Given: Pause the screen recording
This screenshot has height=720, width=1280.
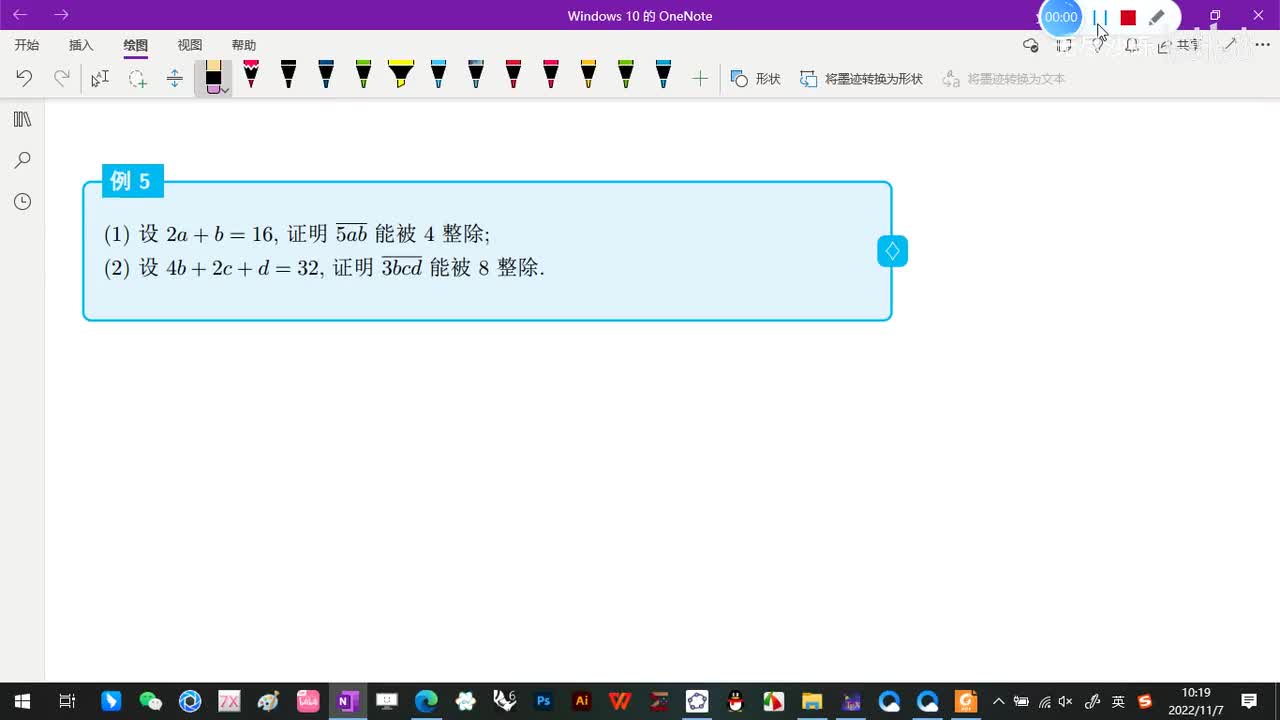Looking at the screenshot, I should pos(1100,17).
